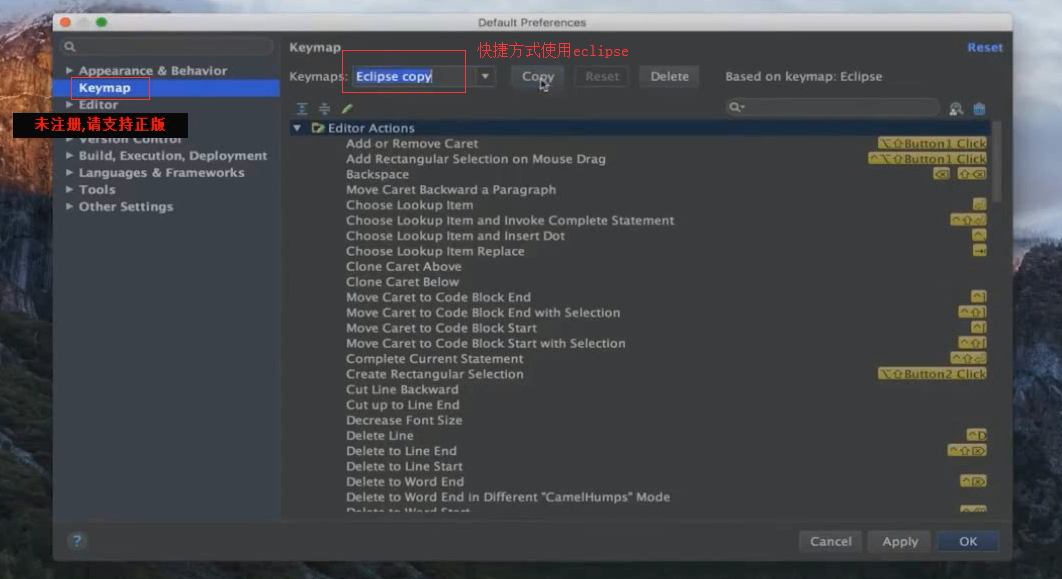Screen dimensions: 1062x579
Task: Select the Backspace action row
Action: tap(377, 174)
